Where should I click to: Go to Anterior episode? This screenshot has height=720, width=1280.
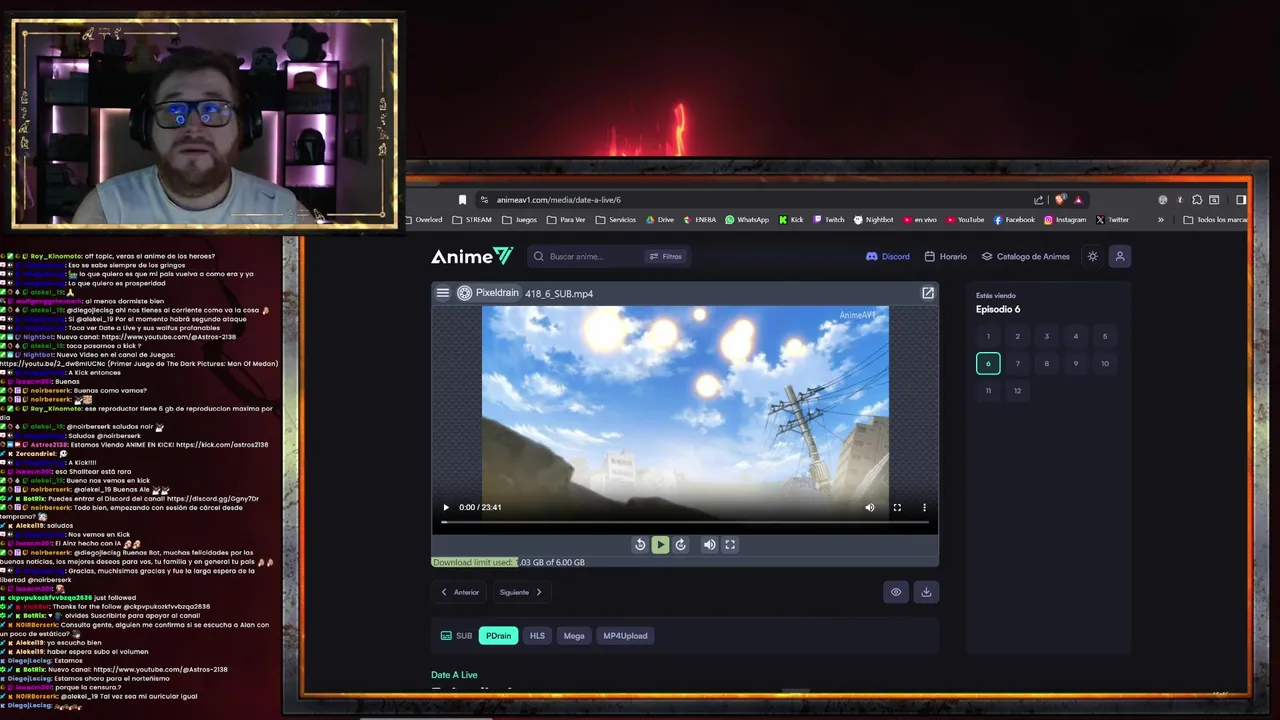(x=460, y=592)
